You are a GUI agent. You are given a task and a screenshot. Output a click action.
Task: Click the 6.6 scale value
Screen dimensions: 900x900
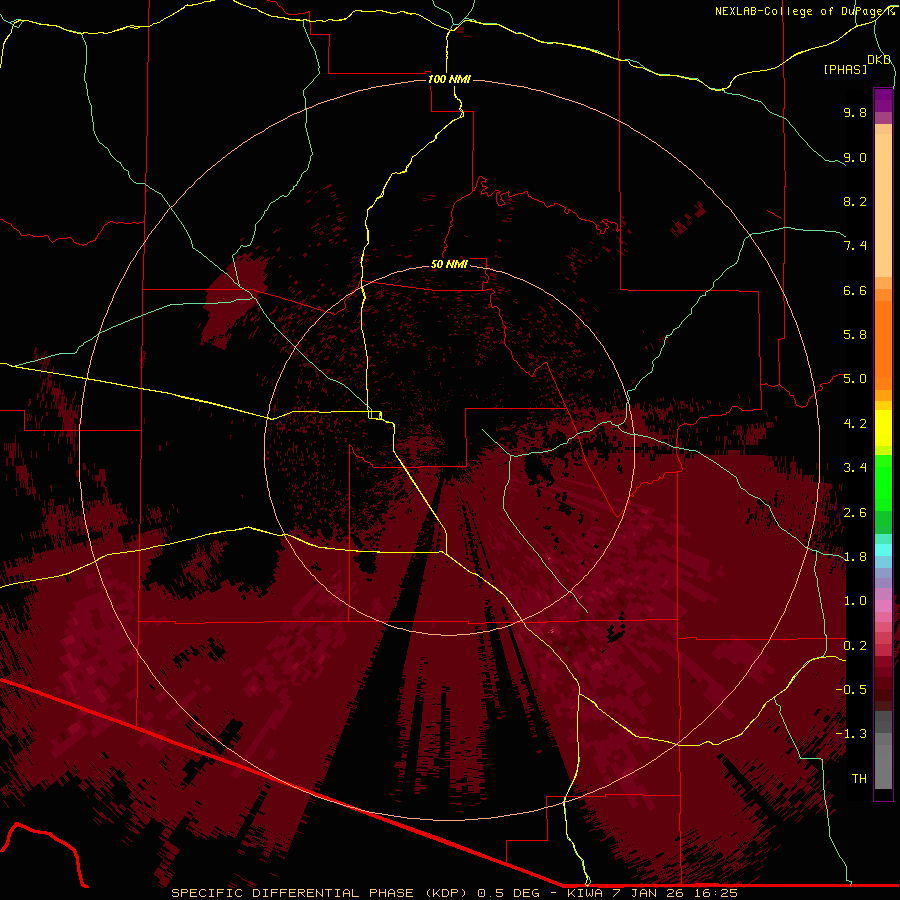tap(855, 290)
